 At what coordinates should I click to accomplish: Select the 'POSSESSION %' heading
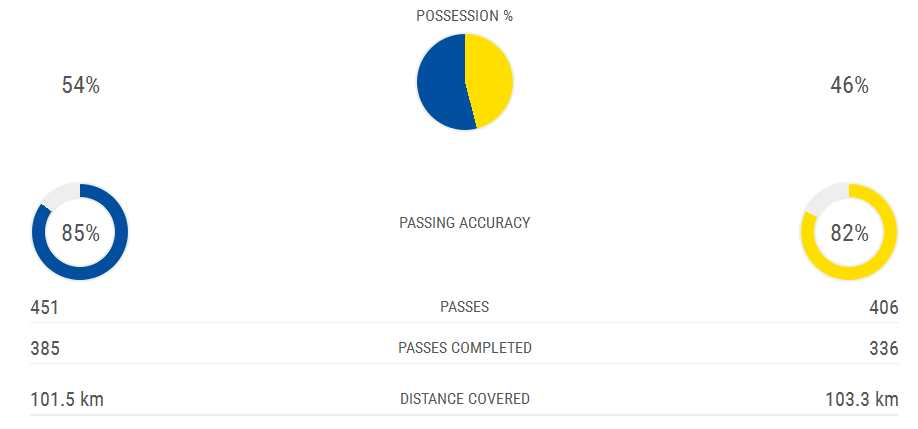(x=465, y=16)
